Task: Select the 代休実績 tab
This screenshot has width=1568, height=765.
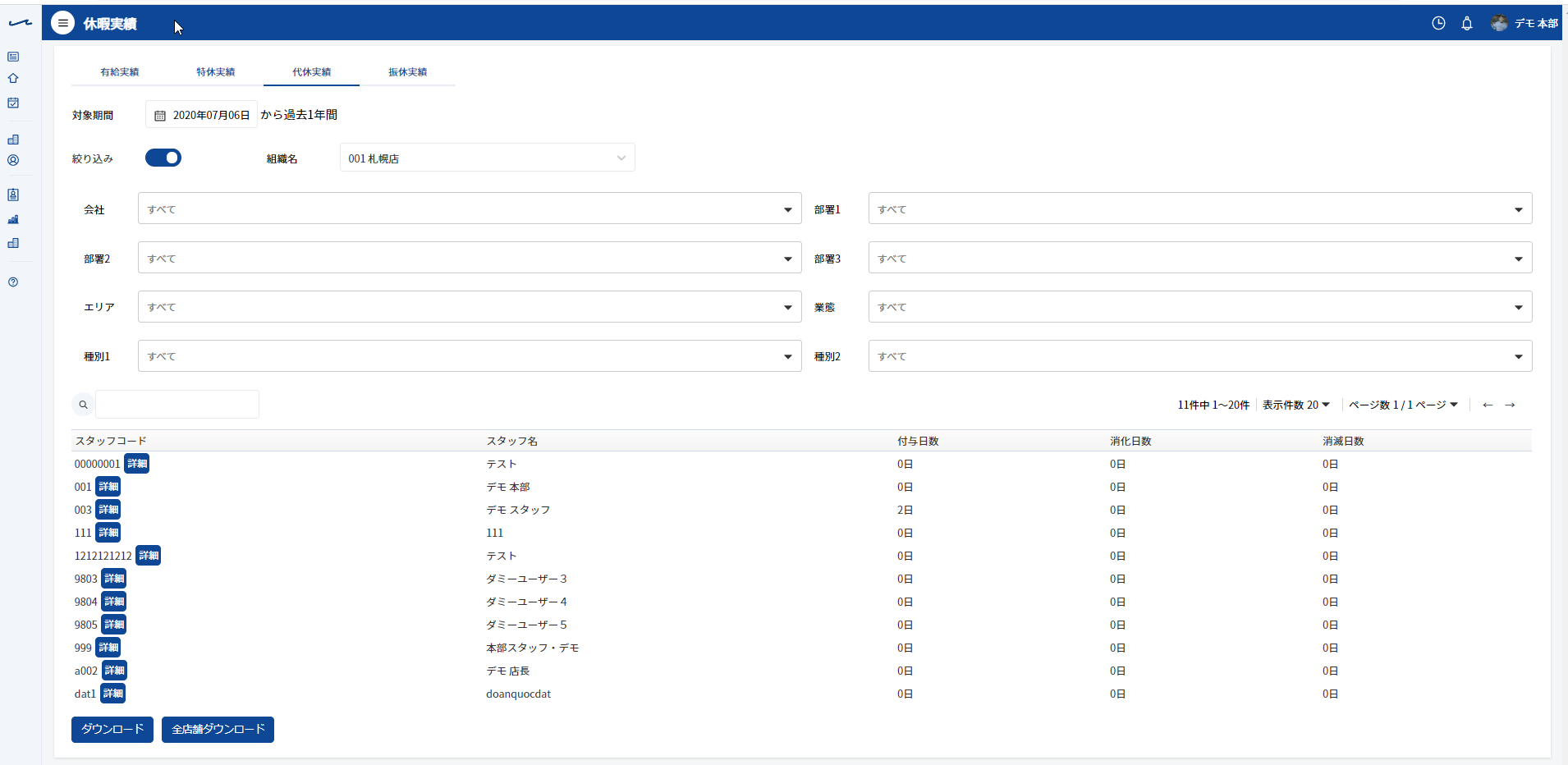Action: [x=312, y=72]
